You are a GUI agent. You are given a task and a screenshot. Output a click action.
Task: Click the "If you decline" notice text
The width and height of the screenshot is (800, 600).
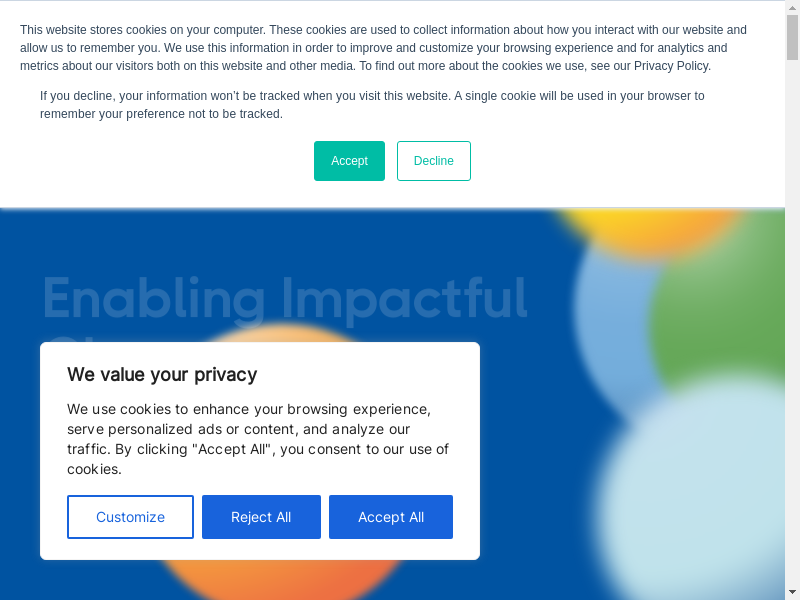[370, 104]
